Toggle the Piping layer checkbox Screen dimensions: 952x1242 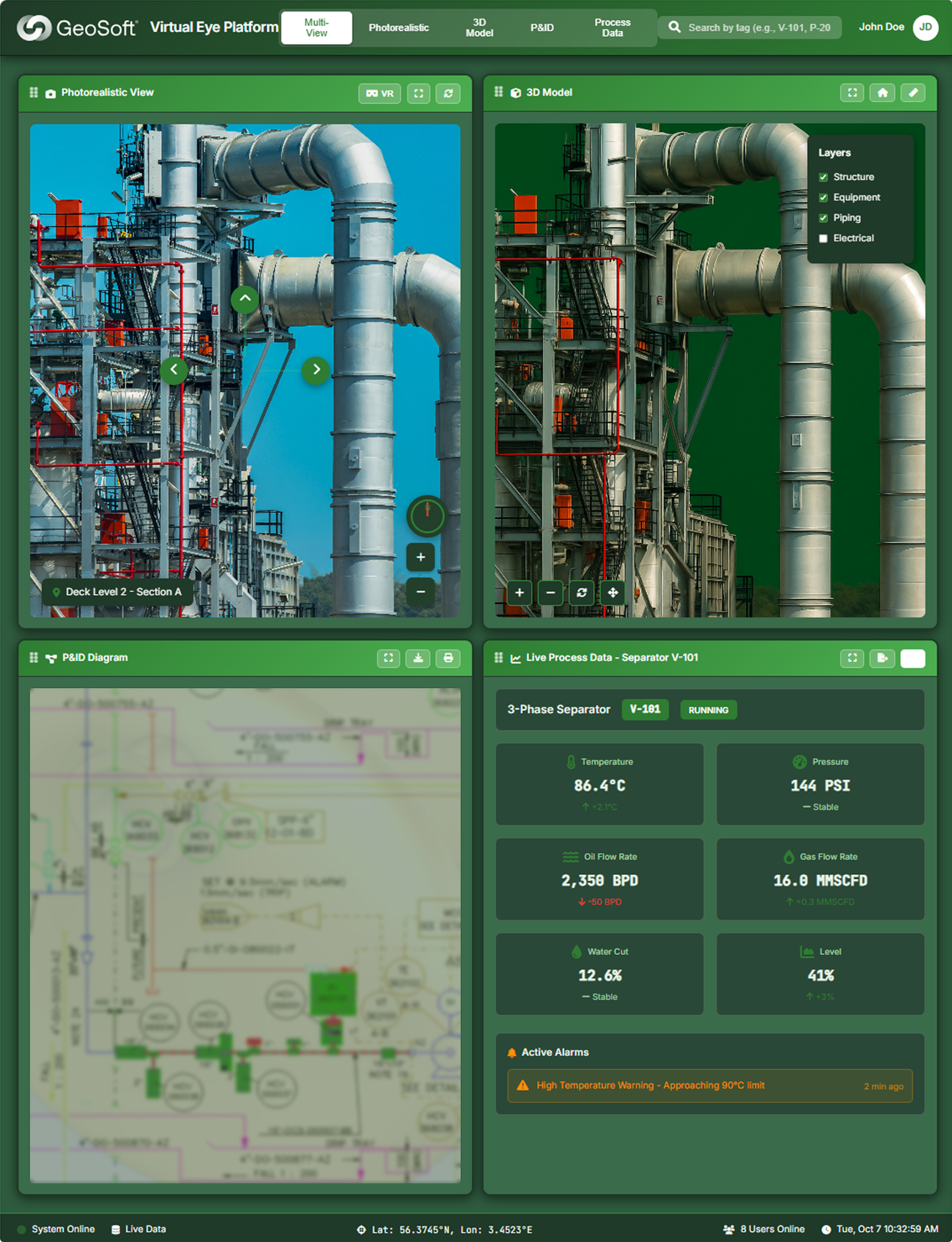coord(823,218)
